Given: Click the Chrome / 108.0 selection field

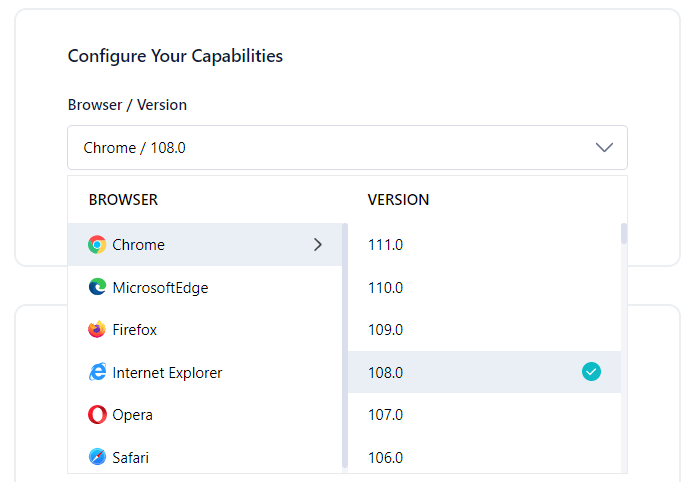Looking at the screenshot, I should click(347, 147).
